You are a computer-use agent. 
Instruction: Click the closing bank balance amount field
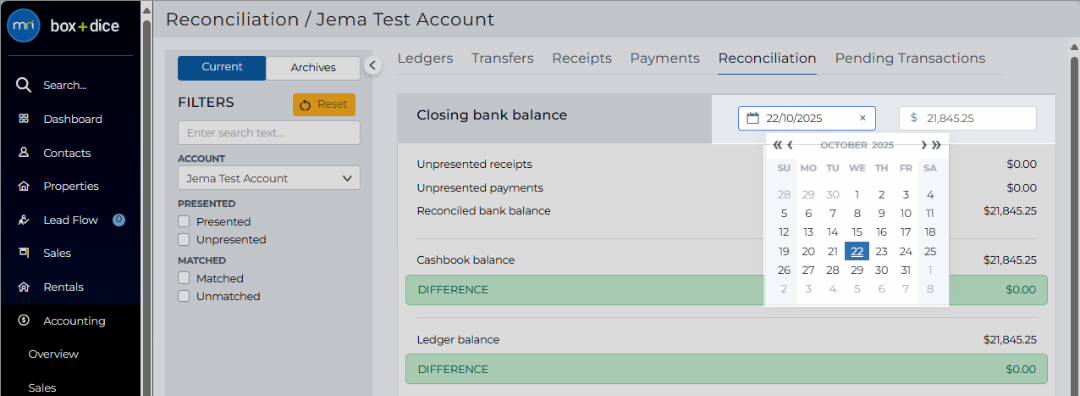tap(968, 118)
